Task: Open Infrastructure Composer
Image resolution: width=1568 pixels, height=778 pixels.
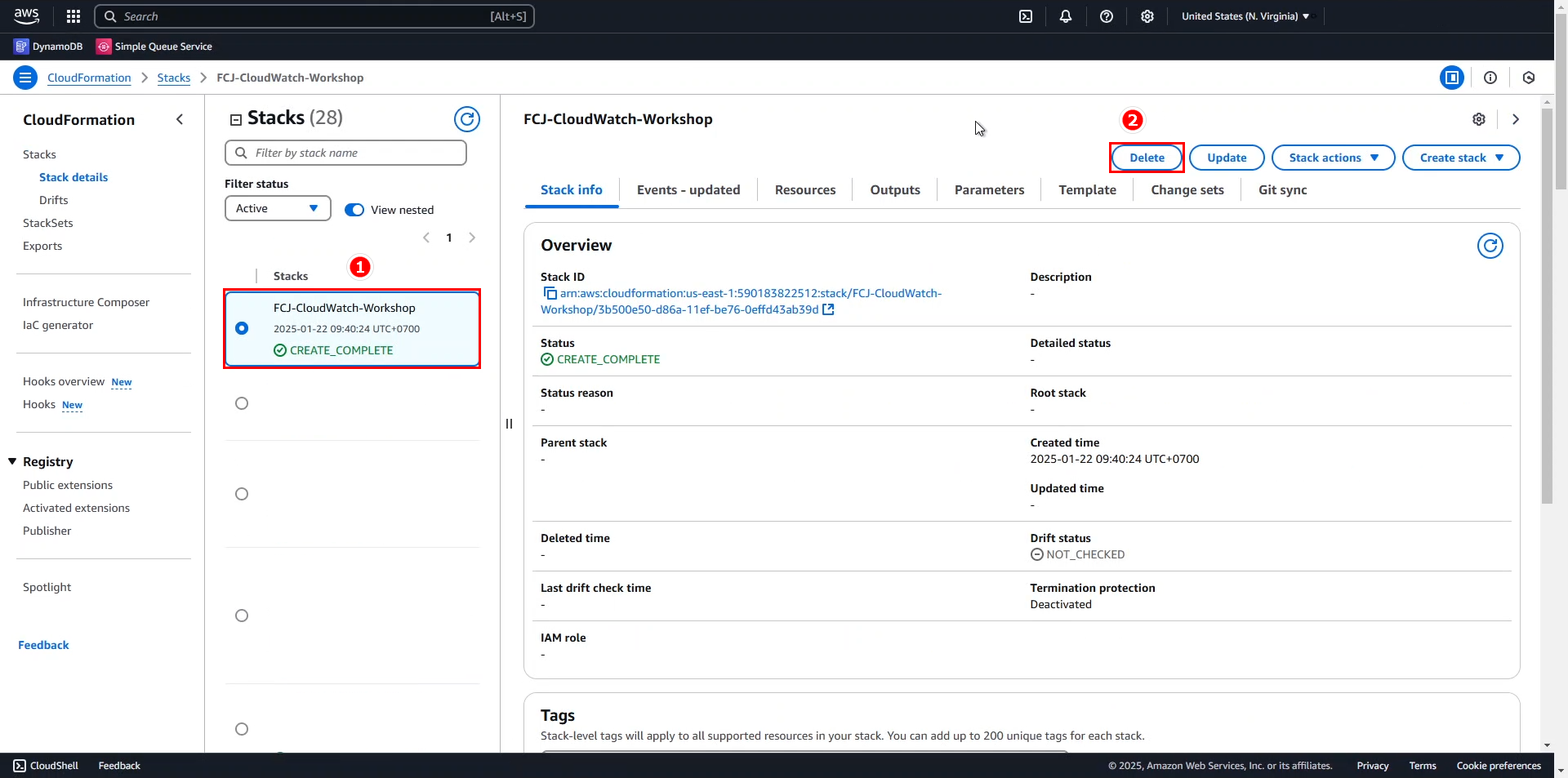Action: (x=86, y=302)
